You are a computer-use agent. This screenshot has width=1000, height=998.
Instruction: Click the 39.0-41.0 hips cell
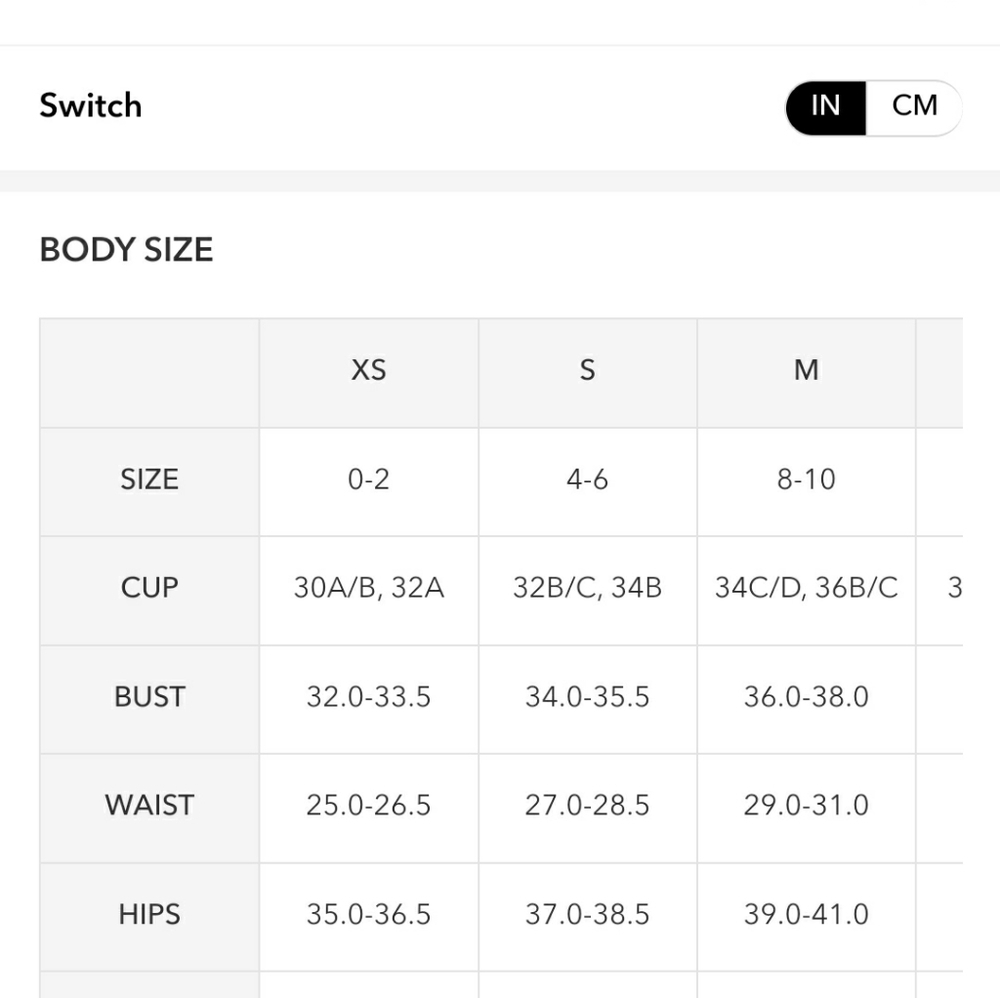806,917
